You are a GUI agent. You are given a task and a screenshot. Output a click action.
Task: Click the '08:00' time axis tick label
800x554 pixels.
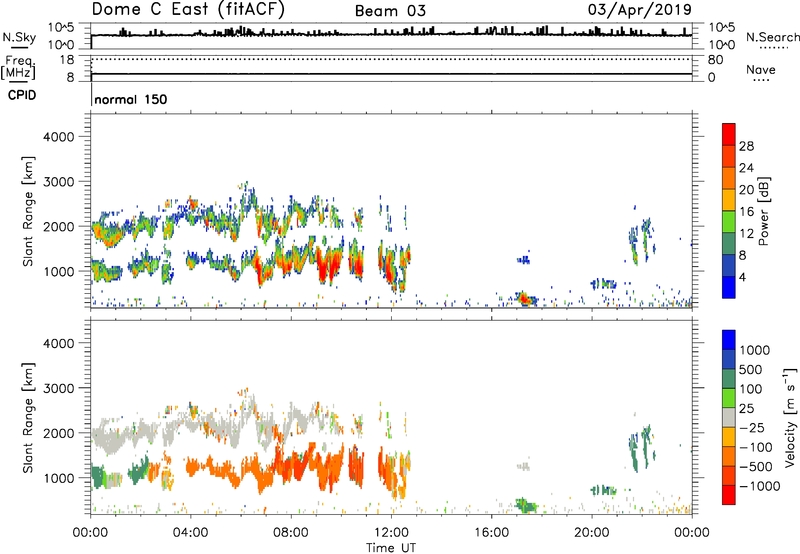291,533
